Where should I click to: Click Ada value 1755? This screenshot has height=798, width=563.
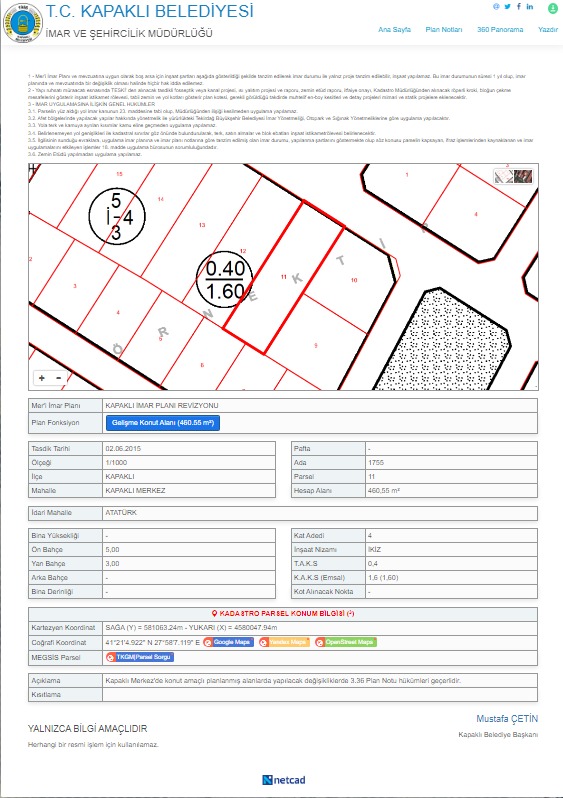tap(376, 463)
